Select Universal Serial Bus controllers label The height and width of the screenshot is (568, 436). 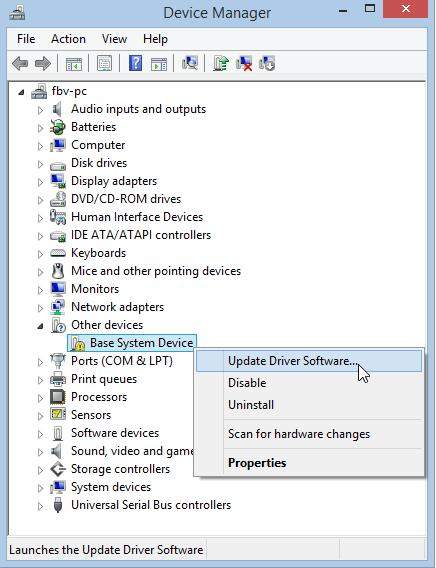tap(151, 505)
